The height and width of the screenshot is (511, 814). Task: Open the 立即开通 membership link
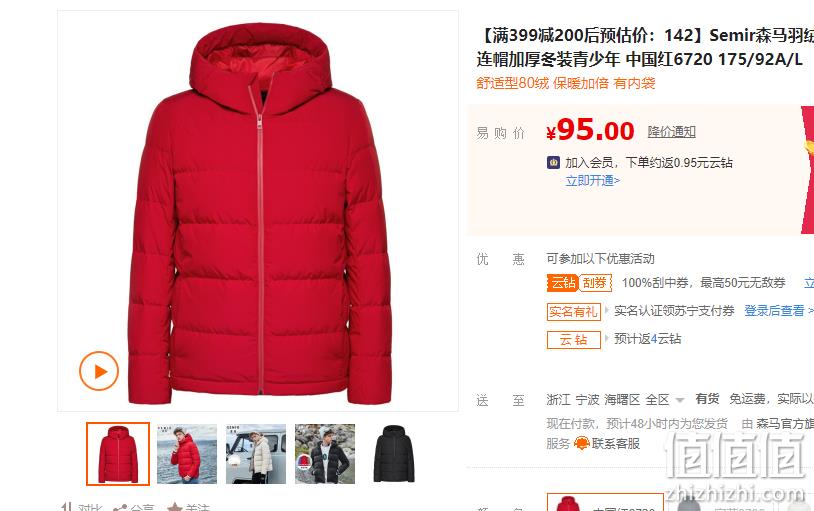[x=592, y=181]
